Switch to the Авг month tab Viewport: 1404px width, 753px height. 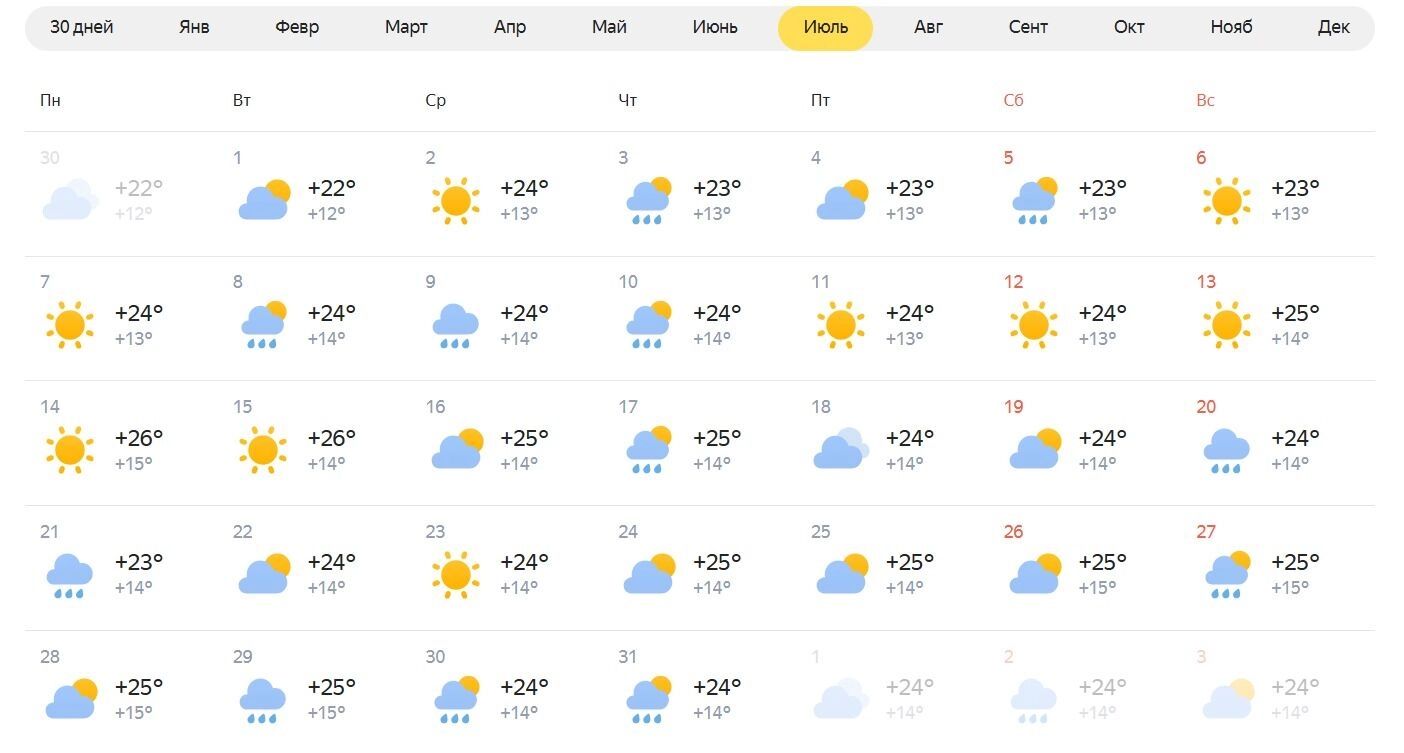pos(928,27)
